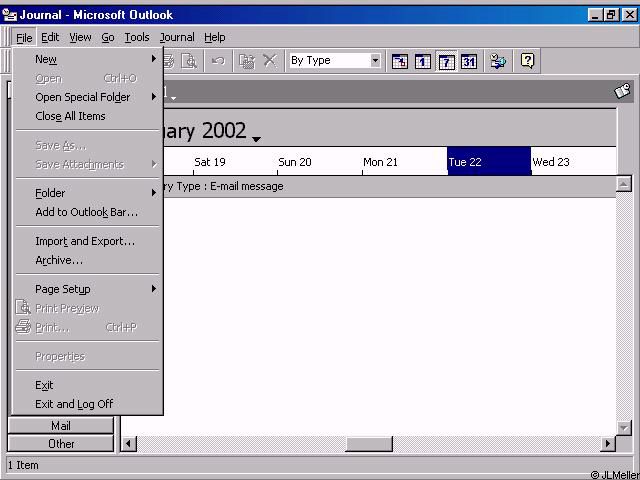Open the Journal menu
The height and width of the screenshot is (480, 640).
177,38
